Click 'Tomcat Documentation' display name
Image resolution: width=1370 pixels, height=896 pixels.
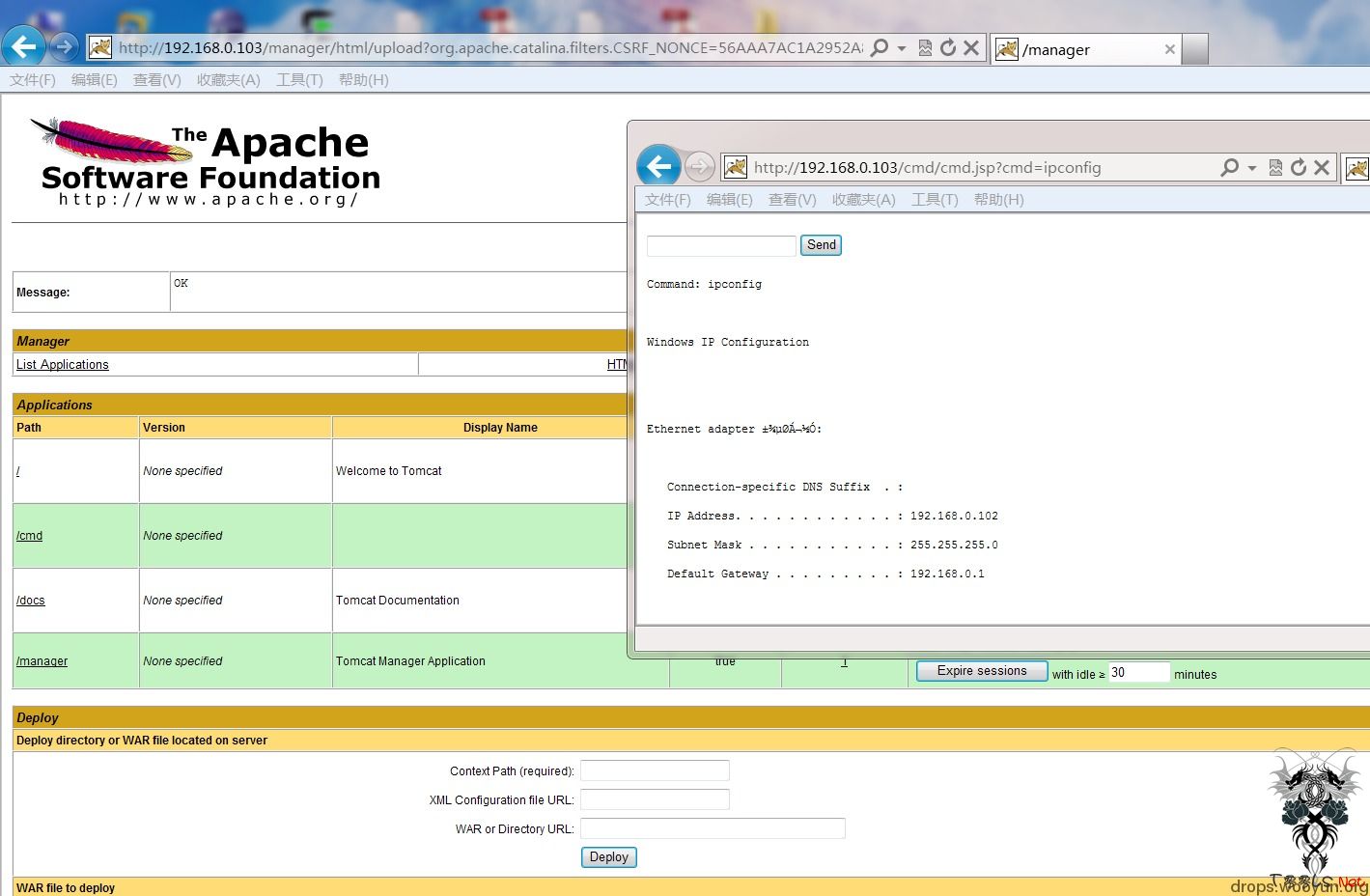coord(398,601)
